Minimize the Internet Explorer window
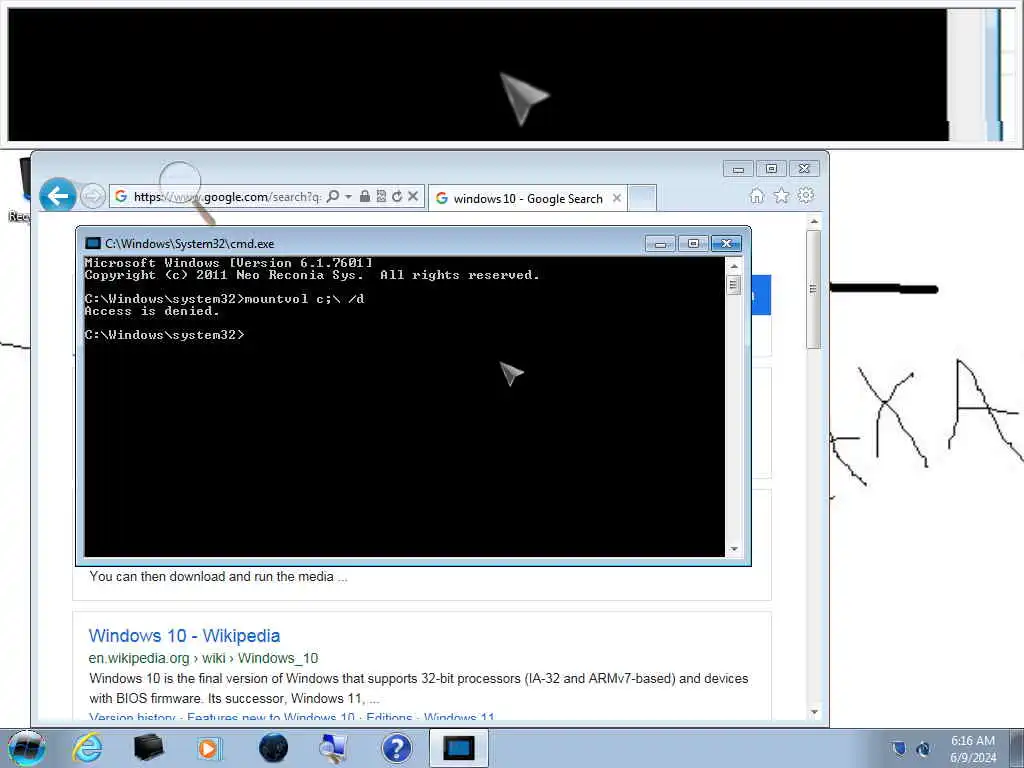This screenshot has width=1024, height=768. coord(739,169)
